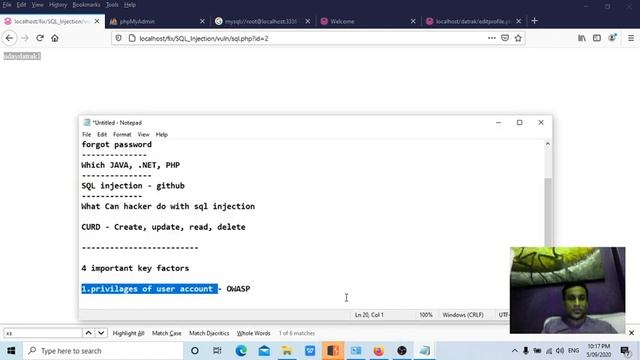Screen dimensions: 640x360
Task: Click Notepad scrollbar up arrow
Action: coord(548,144)
